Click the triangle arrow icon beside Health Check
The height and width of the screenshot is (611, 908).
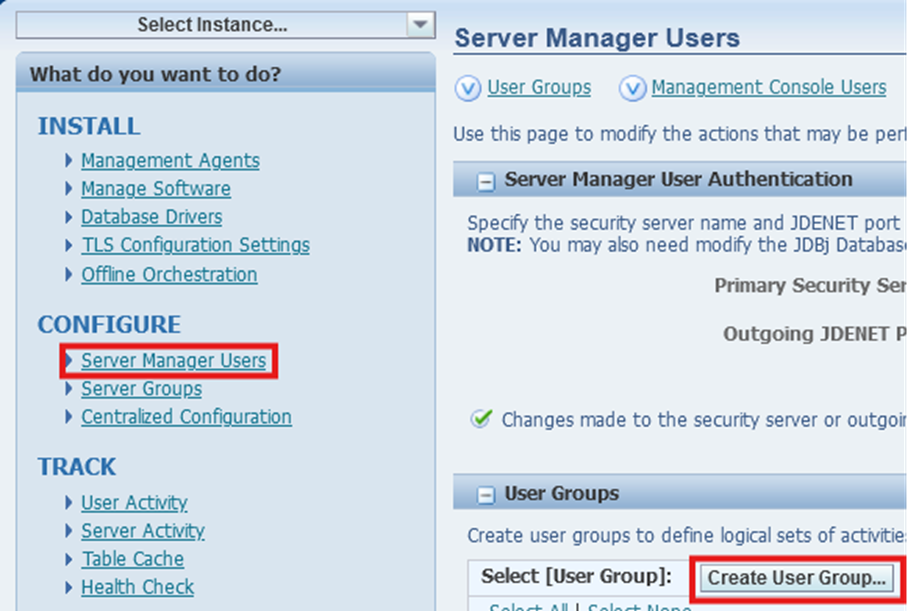coord(70,588)
